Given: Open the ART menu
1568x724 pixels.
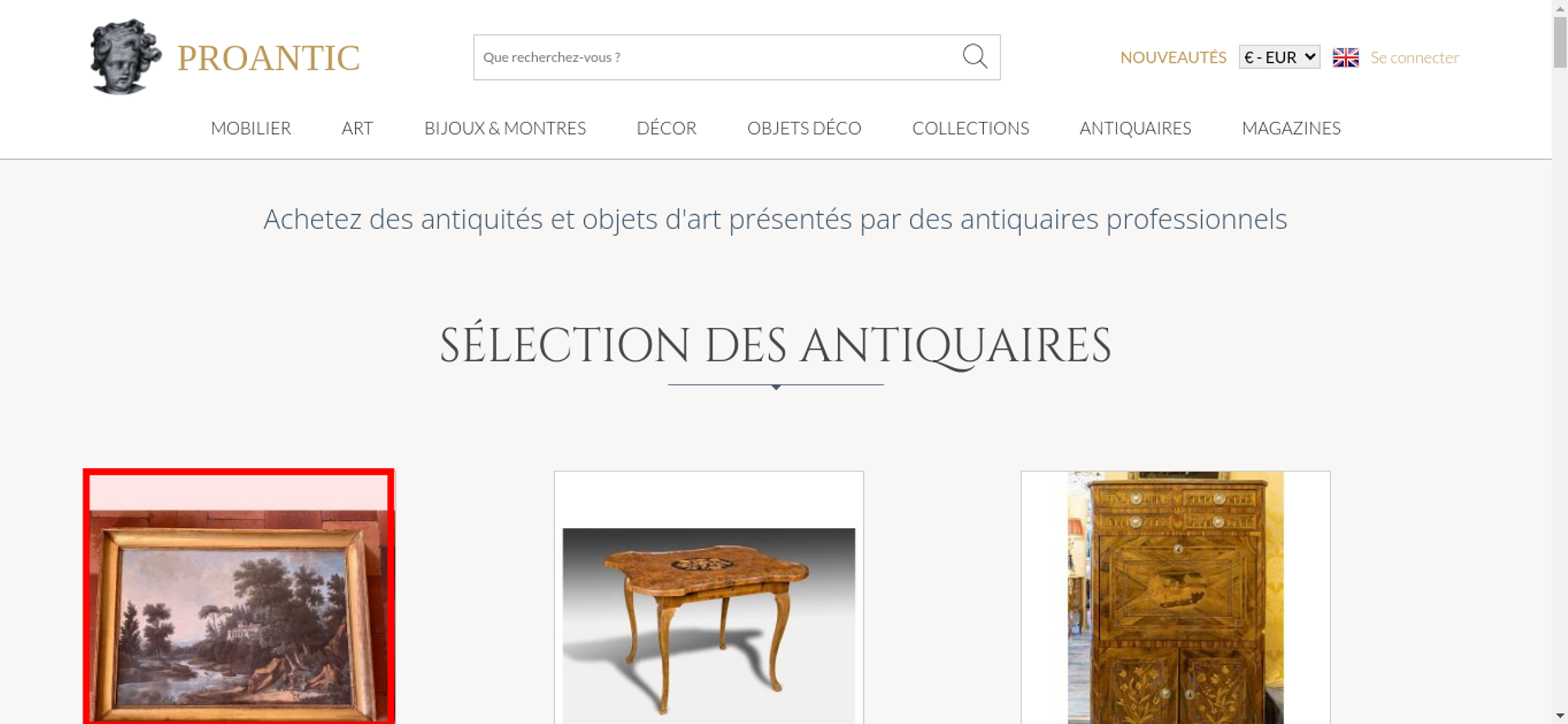Looking at the screenshot, I should (358, 128).
